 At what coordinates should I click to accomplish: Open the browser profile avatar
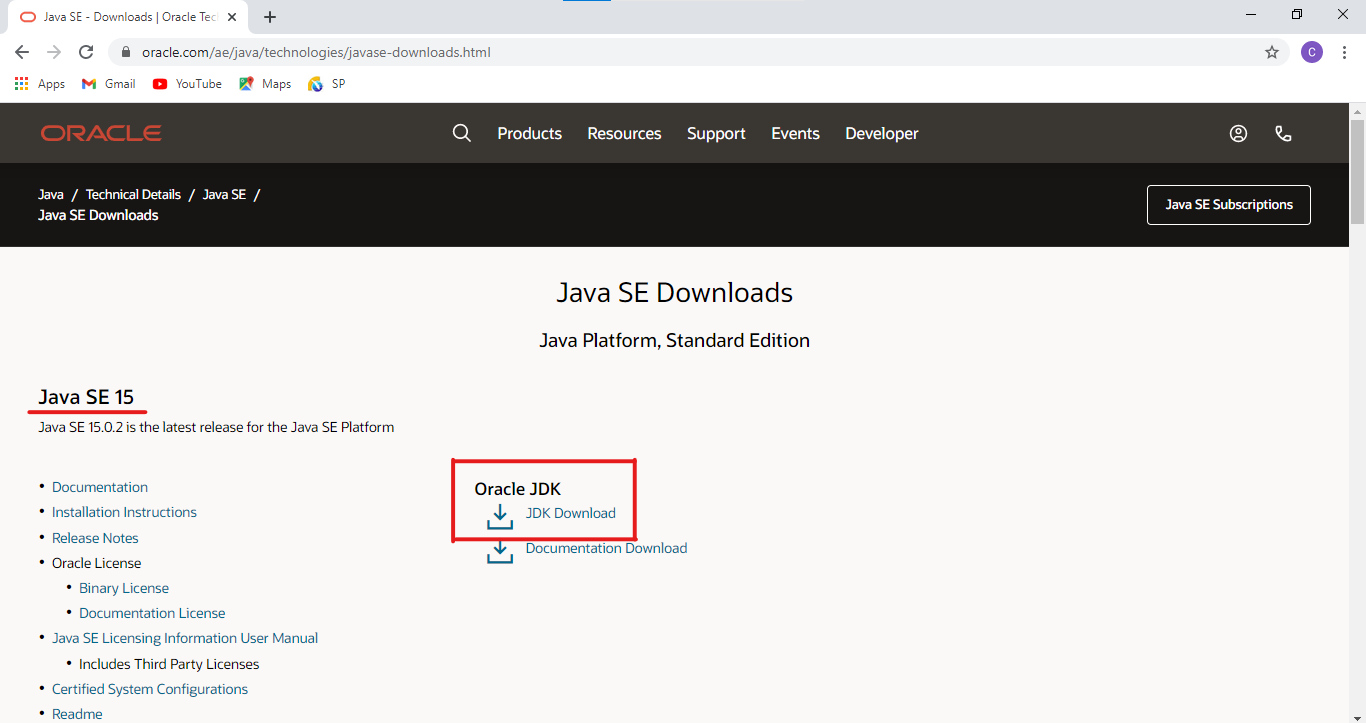click(1311, 52)
